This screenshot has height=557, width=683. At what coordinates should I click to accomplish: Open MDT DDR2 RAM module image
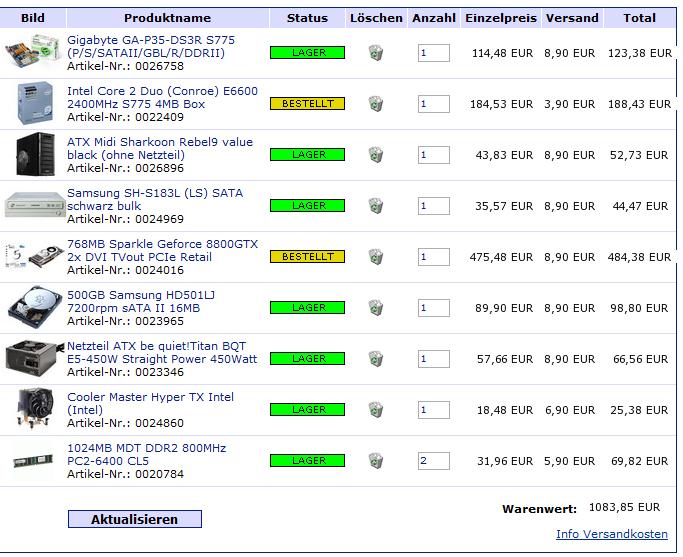click(x=33, y=461)
